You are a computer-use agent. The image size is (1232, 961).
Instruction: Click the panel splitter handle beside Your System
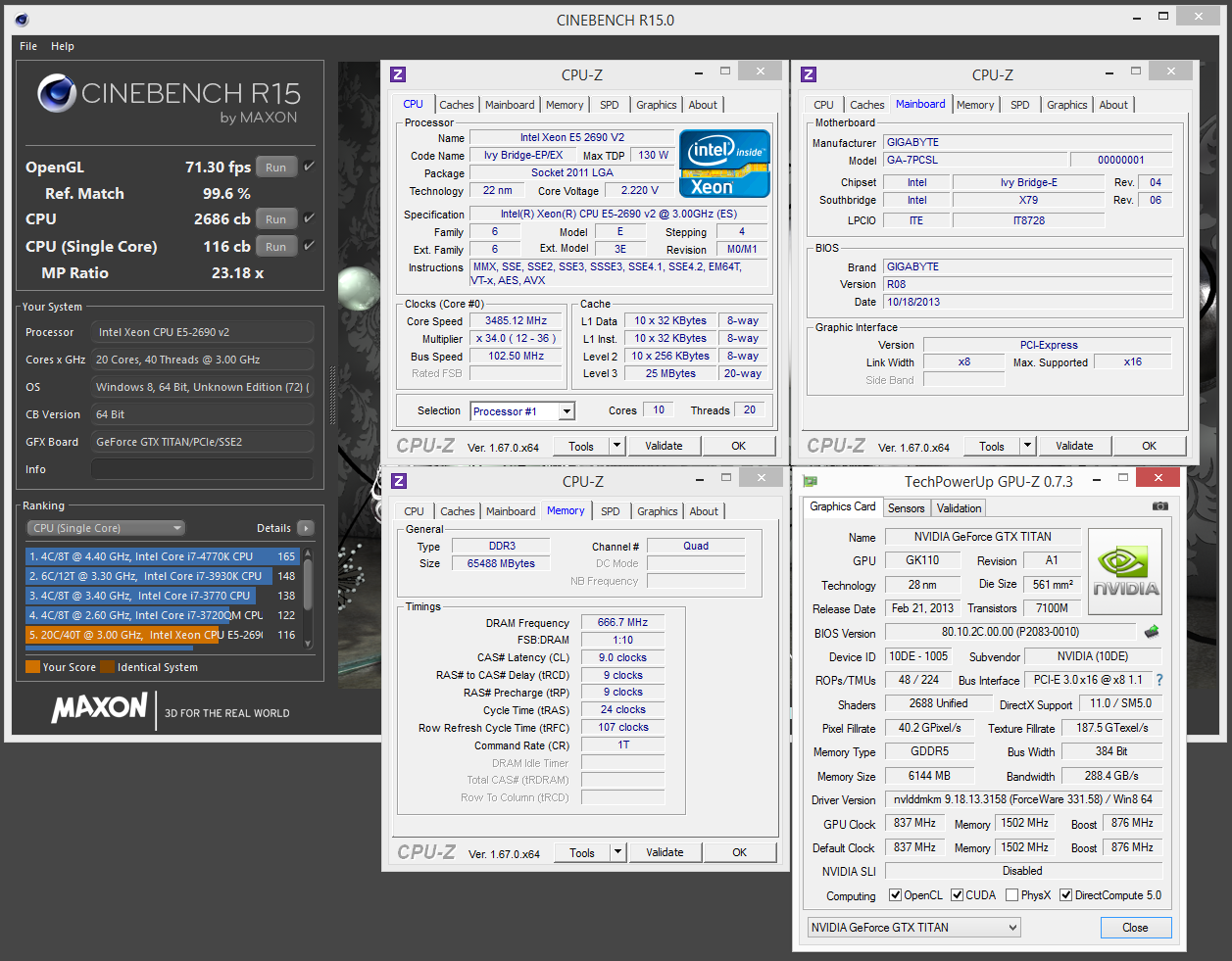click(331, 396)
